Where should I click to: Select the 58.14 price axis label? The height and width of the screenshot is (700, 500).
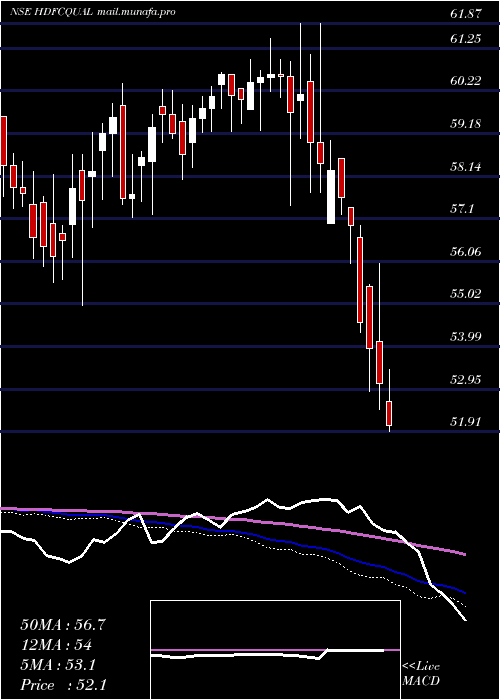click(466, 167)
